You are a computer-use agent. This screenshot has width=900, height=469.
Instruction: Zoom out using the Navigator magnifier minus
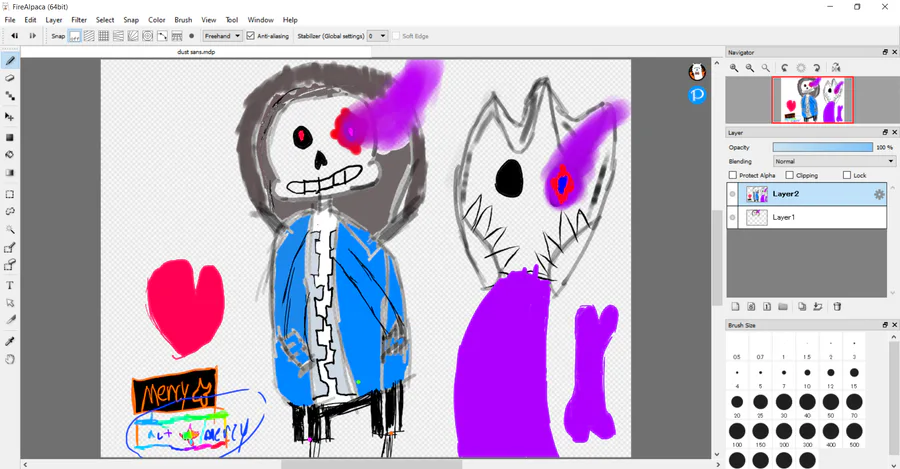(750, 68)
